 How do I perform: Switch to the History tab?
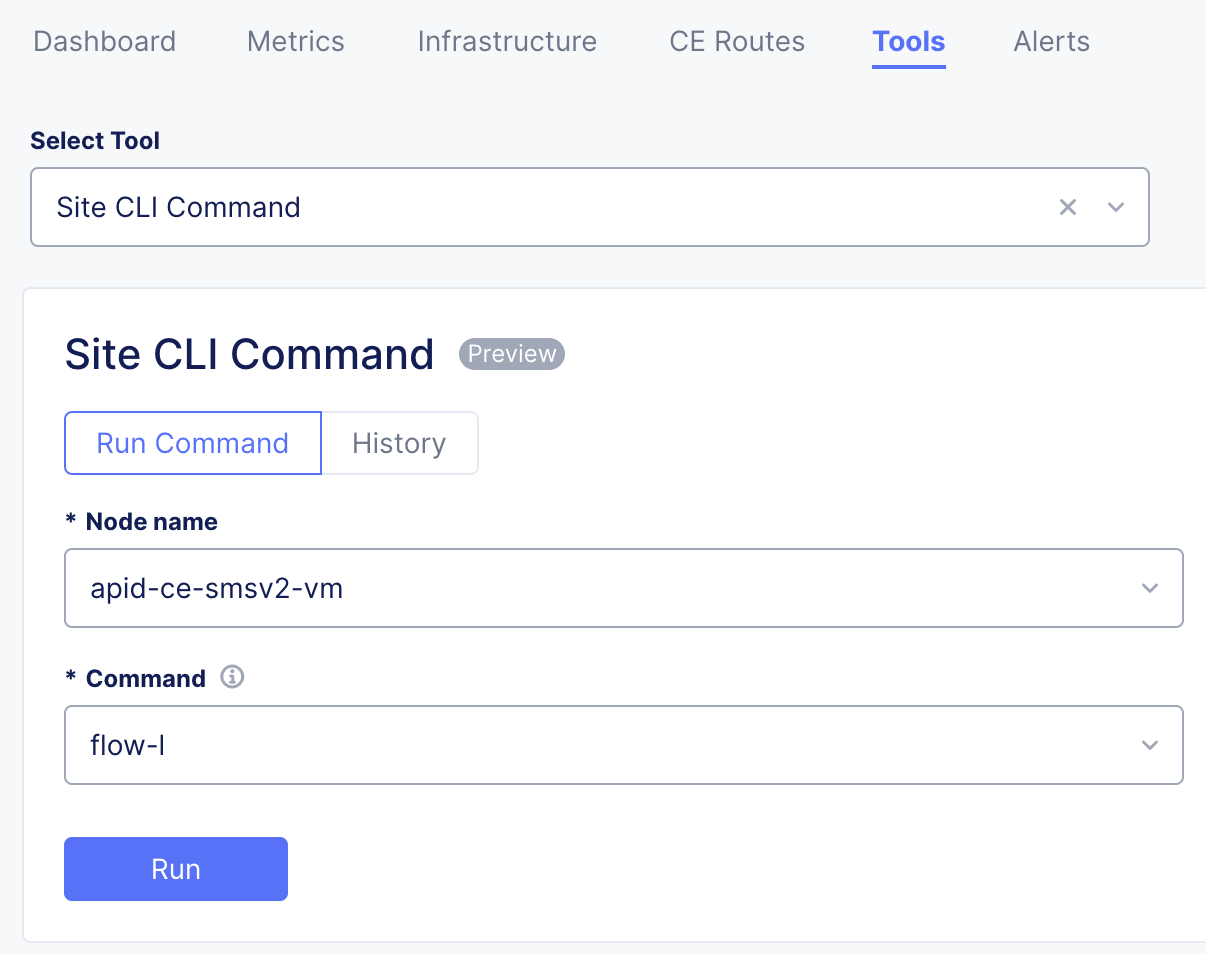399,443
